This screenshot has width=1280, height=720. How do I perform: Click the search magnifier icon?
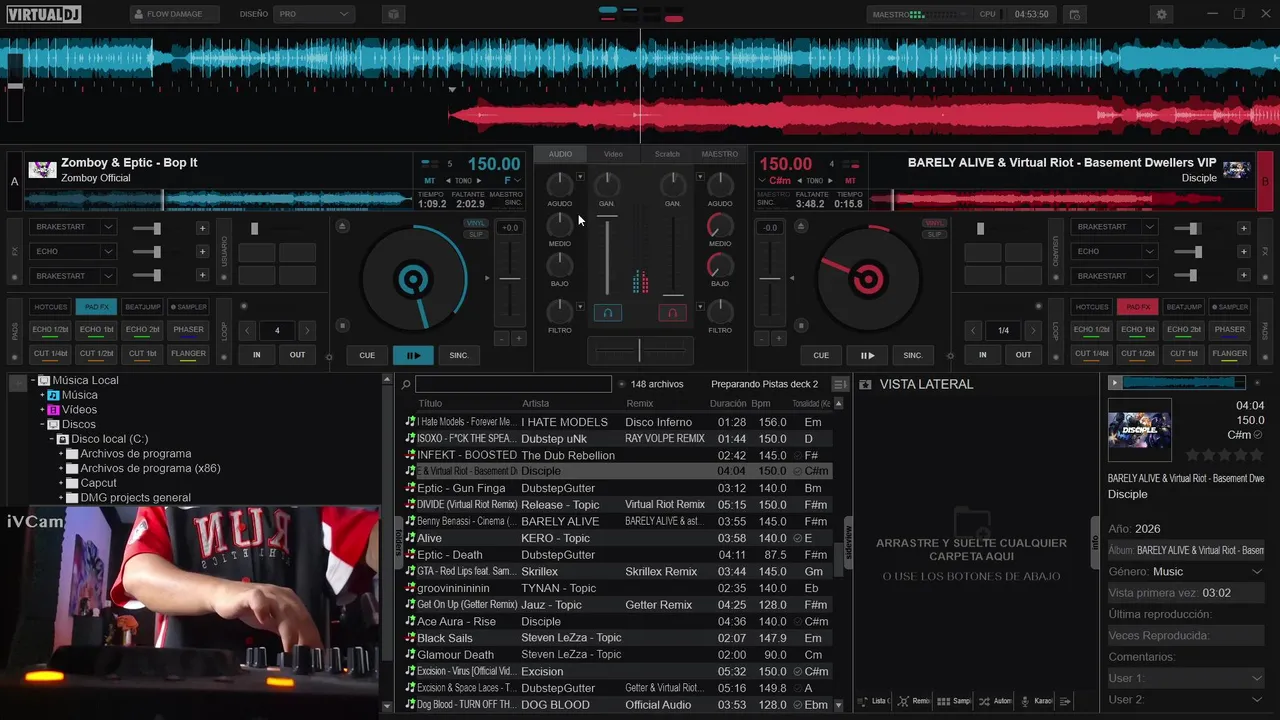click(406, 384)
